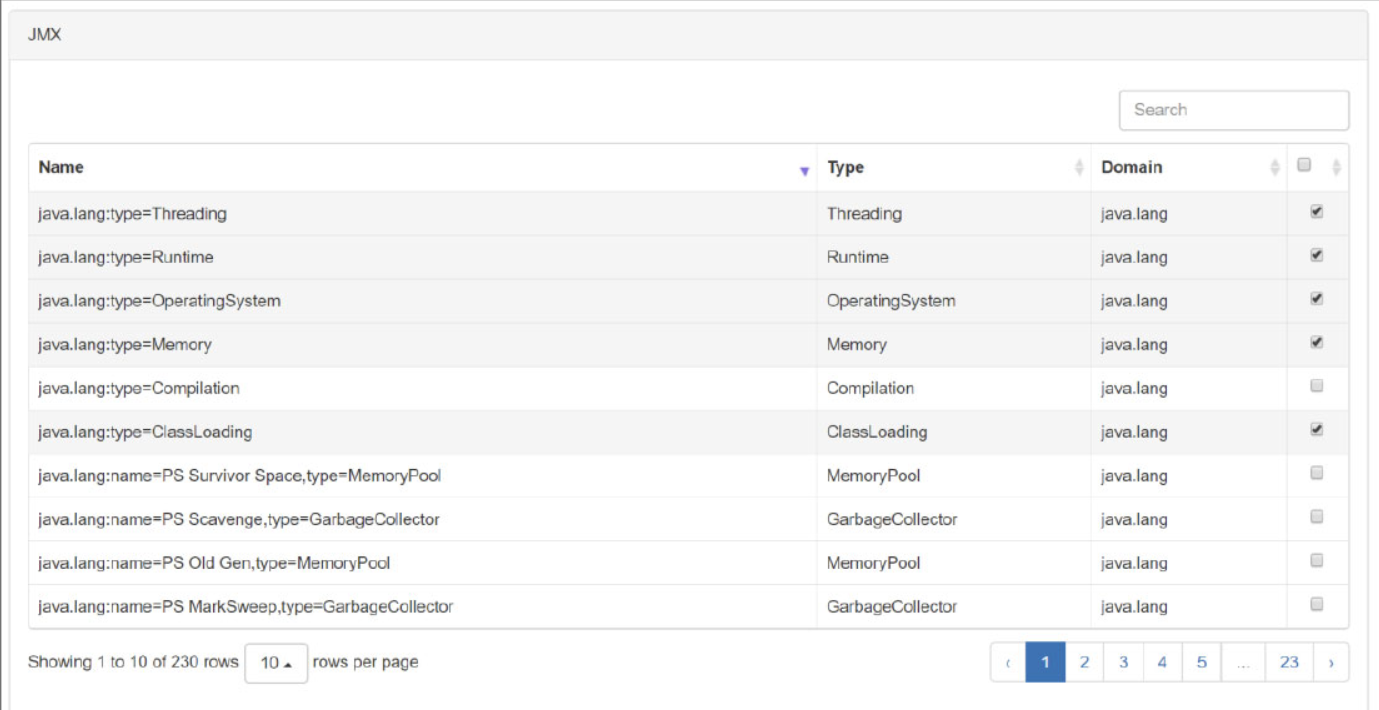Viewport: 1379px width, 710px height.
Task: Uncheck the java.lang:type=Threading row checkbox
Action: click(1316, 212)
